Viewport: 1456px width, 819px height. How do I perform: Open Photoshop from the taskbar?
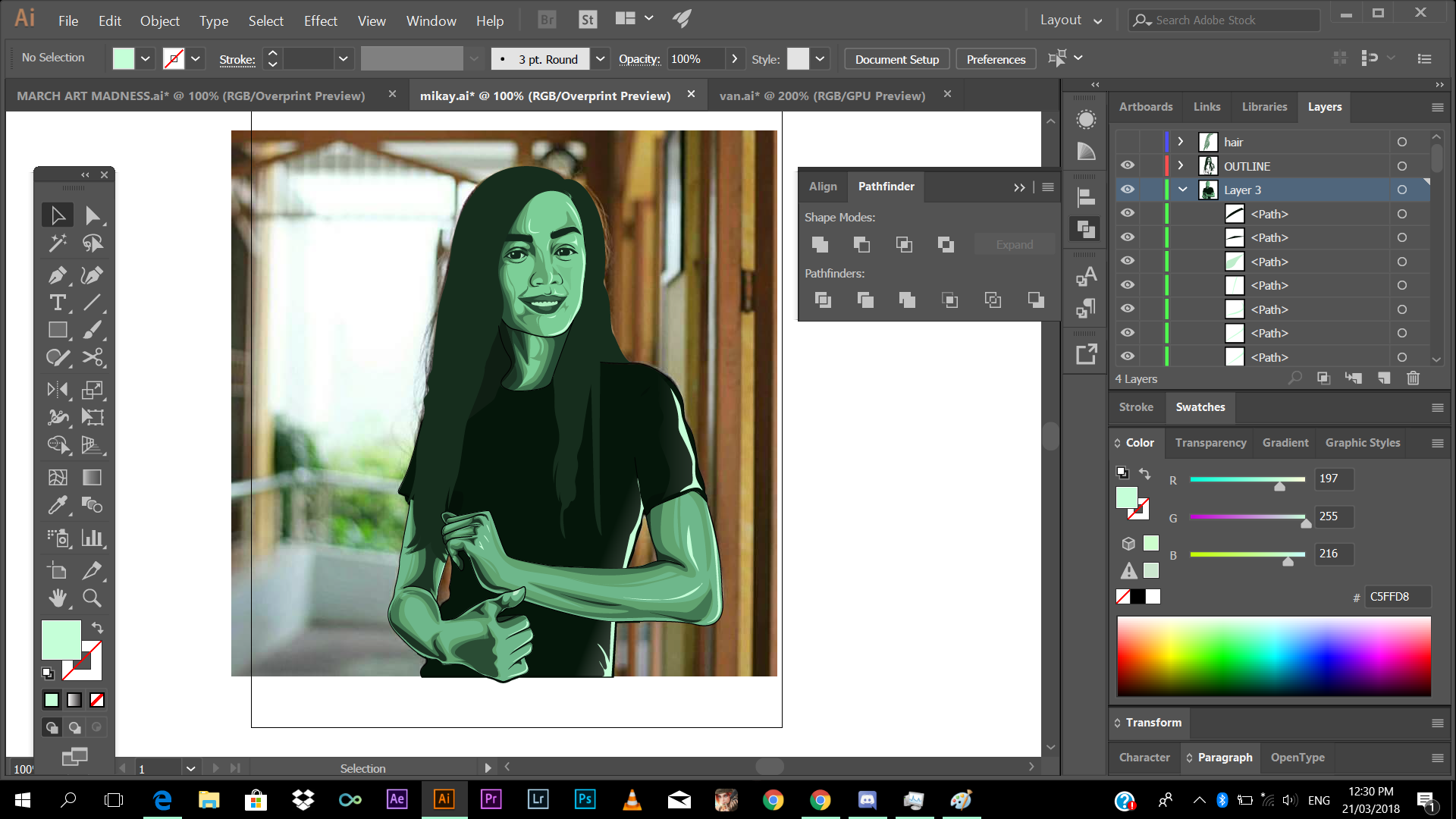click(585, 799)
